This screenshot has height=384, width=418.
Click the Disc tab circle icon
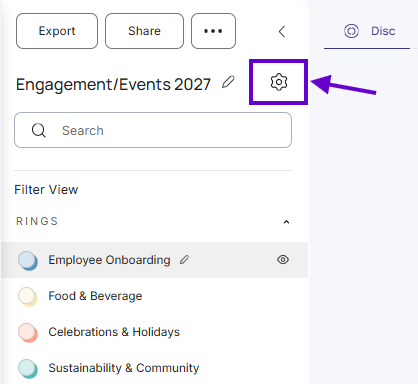click(351, 31)
